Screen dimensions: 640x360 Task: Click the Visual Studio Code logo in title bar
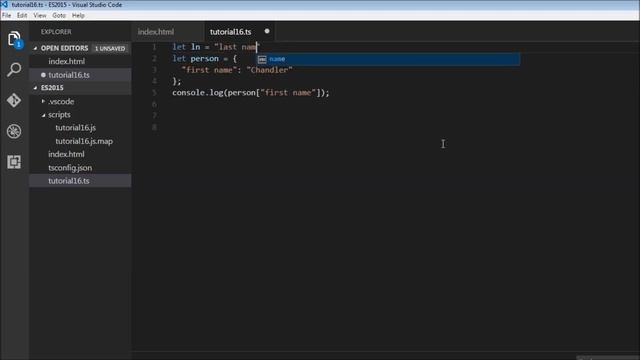coord(4,4)
